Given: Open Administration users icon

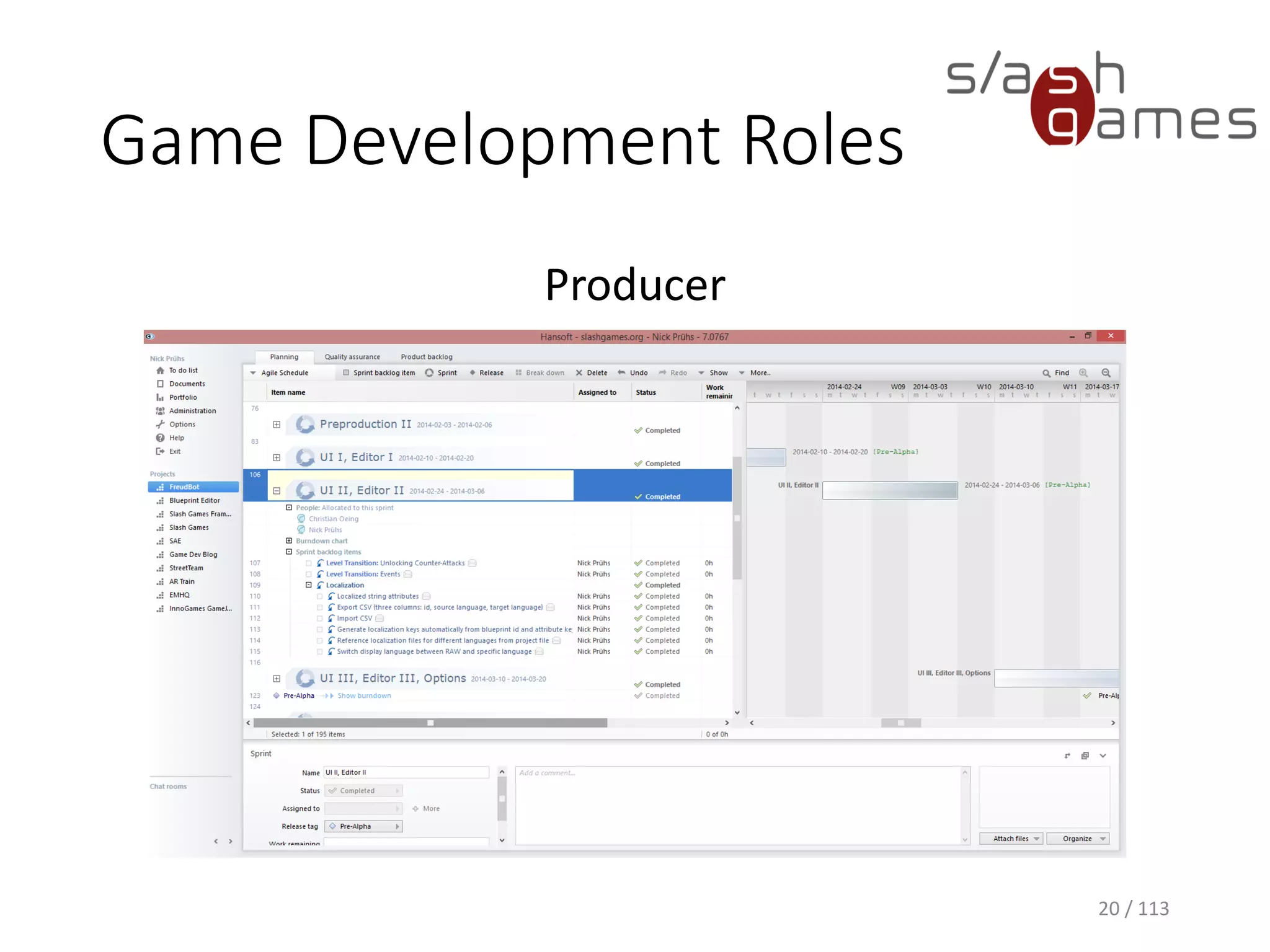Looking at the screenshot, I should 160,411.
